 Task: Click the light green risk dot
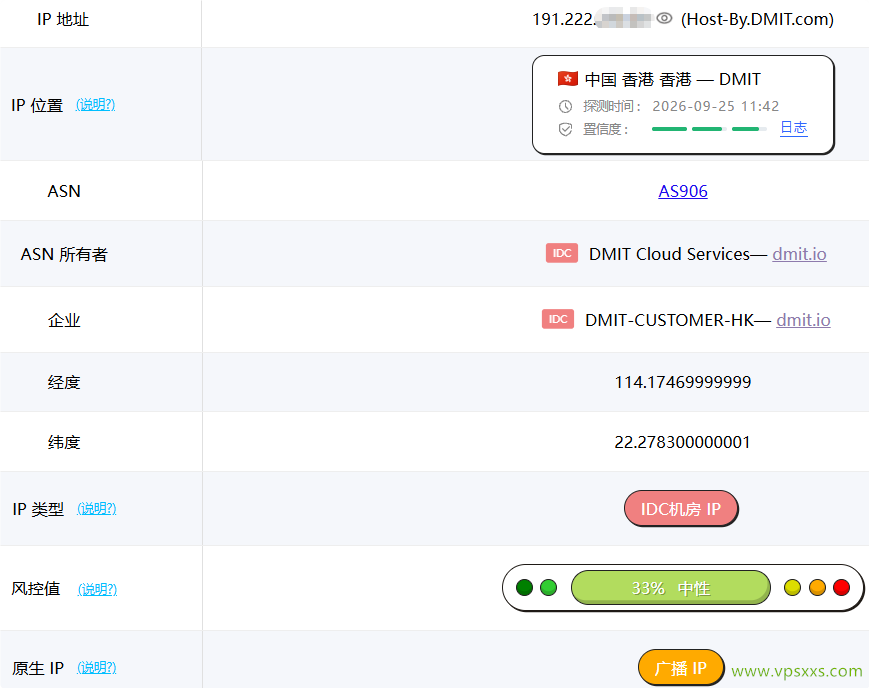[x=549, y=588]
